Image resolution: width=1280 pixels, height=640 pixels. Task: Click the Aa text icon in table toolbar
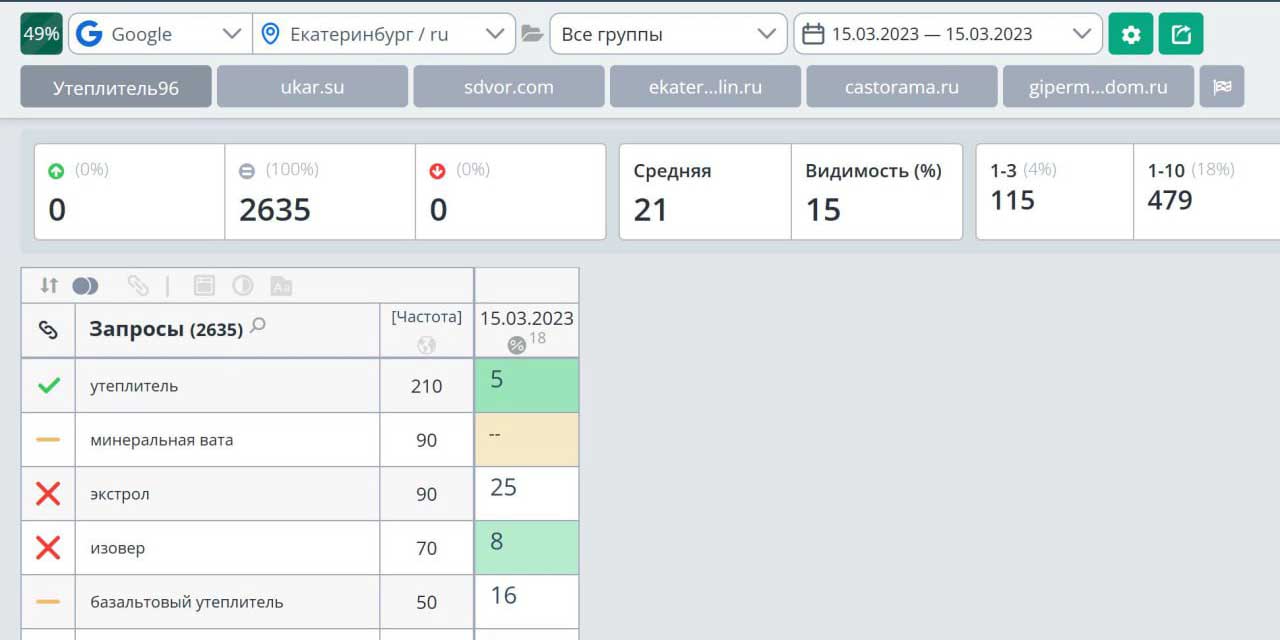point(281,286)
